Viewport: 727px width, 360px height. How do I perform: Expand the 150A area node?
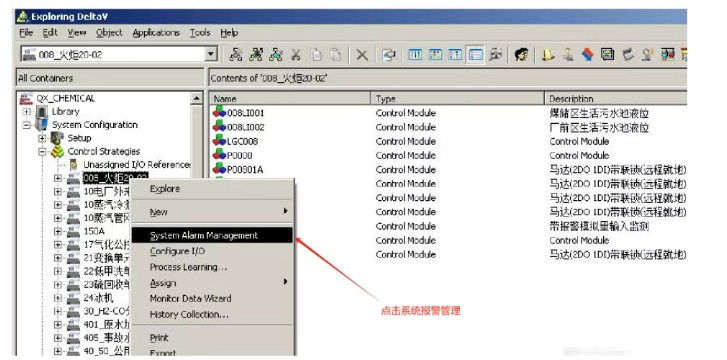57,231
